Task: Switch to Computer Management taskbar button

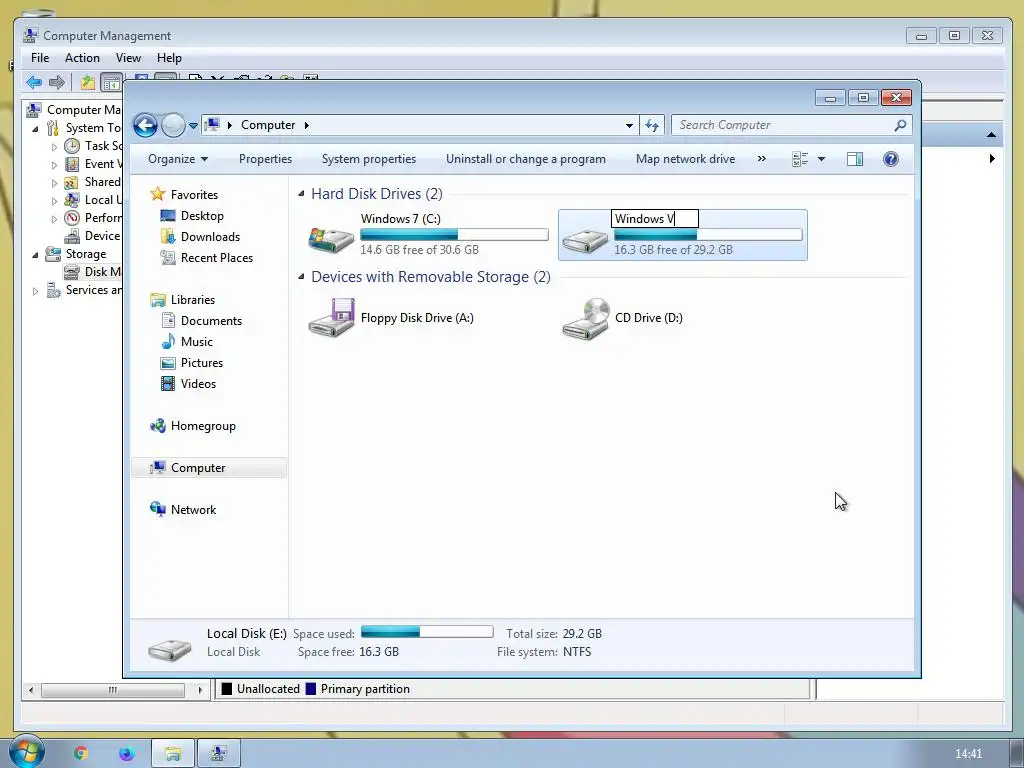Action: (219, 754)
